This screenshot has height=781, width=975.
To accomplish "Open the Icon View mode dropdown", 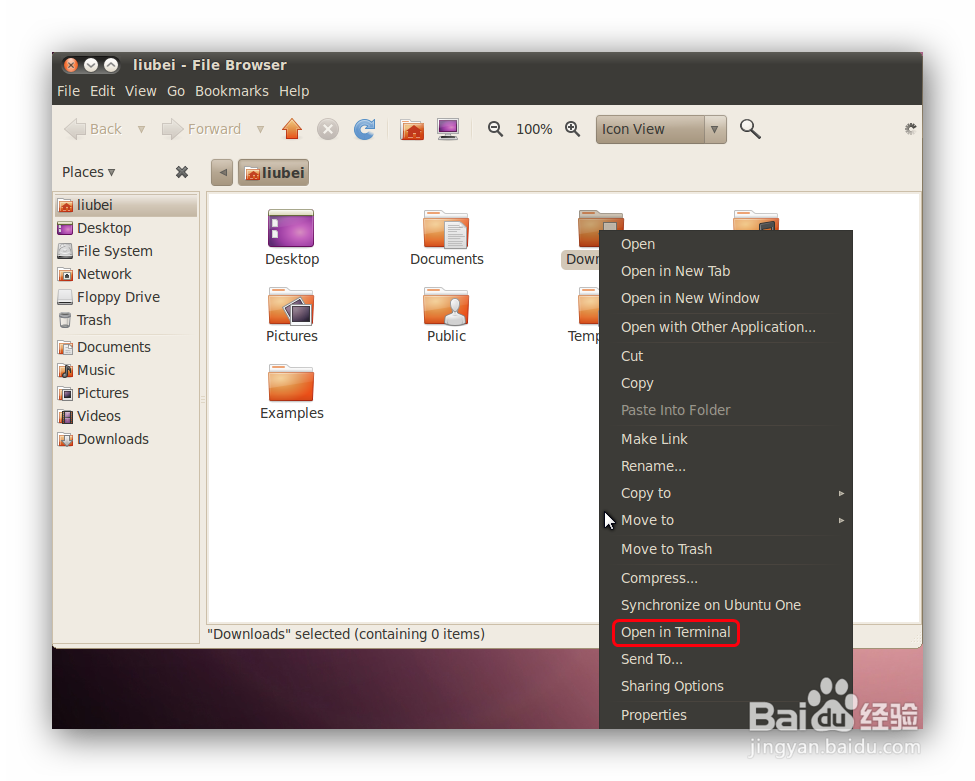I will point(661,129).
